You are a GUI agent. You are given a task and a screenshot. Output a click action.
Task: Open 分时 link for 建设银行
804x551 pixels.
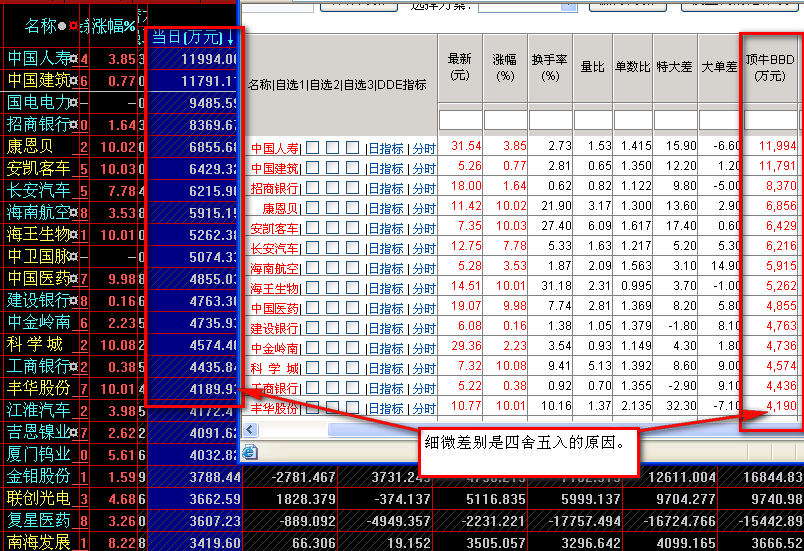tap(424, 329)
